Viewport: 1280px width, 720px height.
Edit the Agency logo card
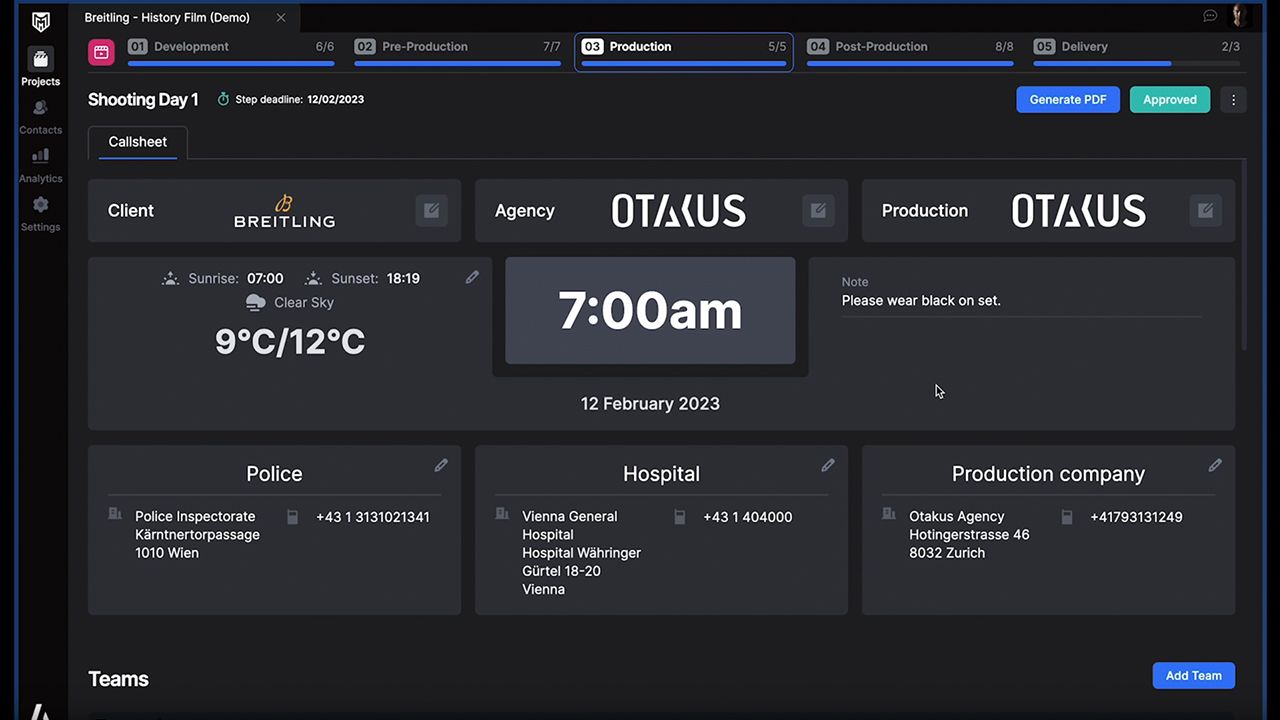818,210
